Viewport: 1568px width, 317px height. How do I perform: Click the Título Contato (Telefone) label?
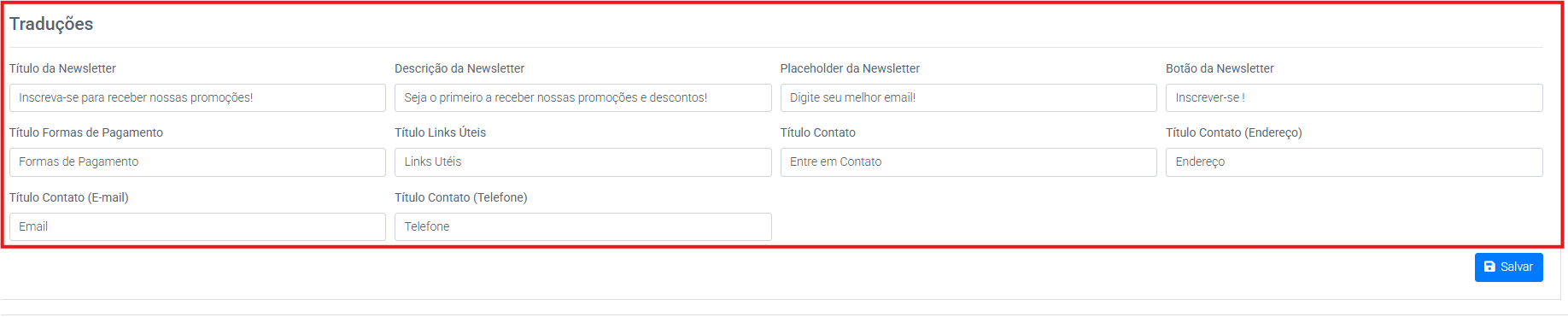(460, 197)
